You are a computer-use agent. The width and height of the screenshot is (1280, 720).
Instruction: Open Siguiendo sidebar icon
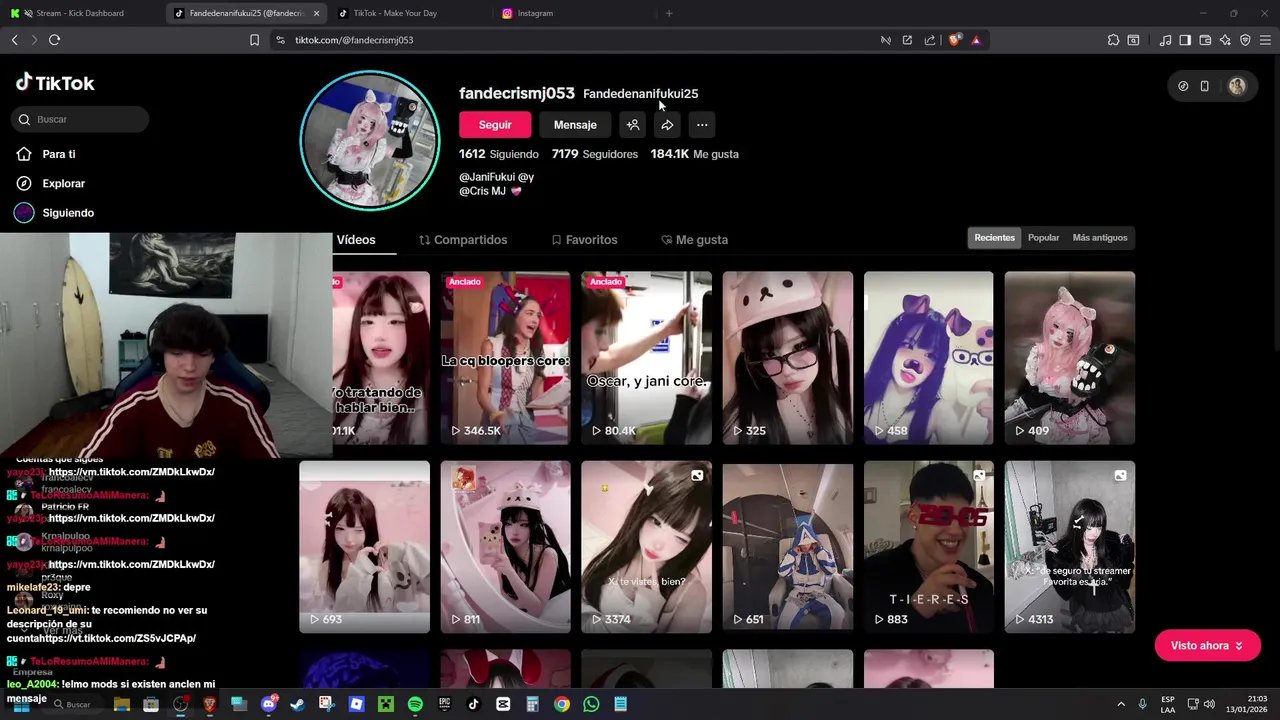tap(24, 212)
